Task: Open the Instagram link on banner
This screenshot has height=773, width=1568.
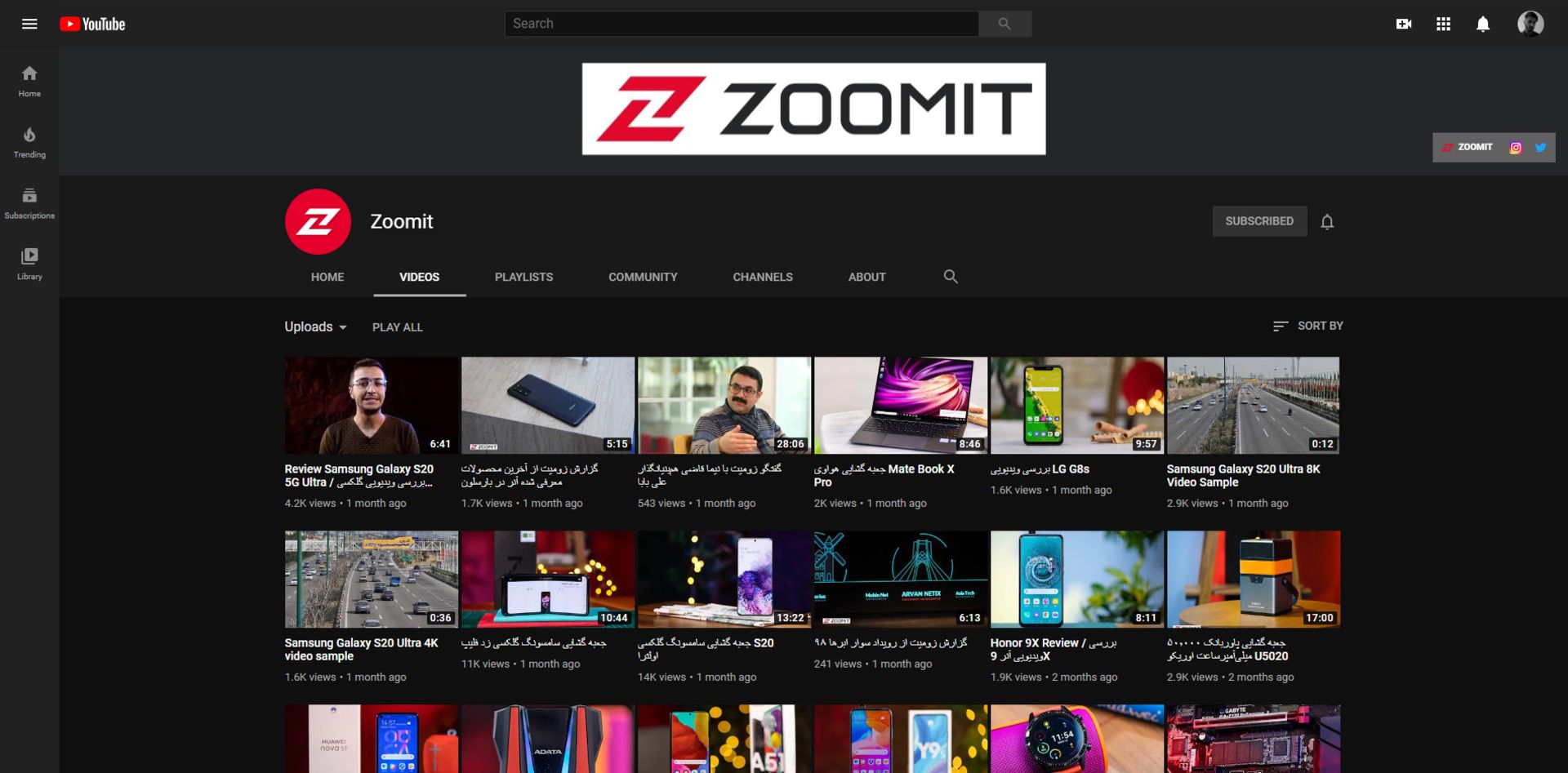Action: pos(1515,148)
